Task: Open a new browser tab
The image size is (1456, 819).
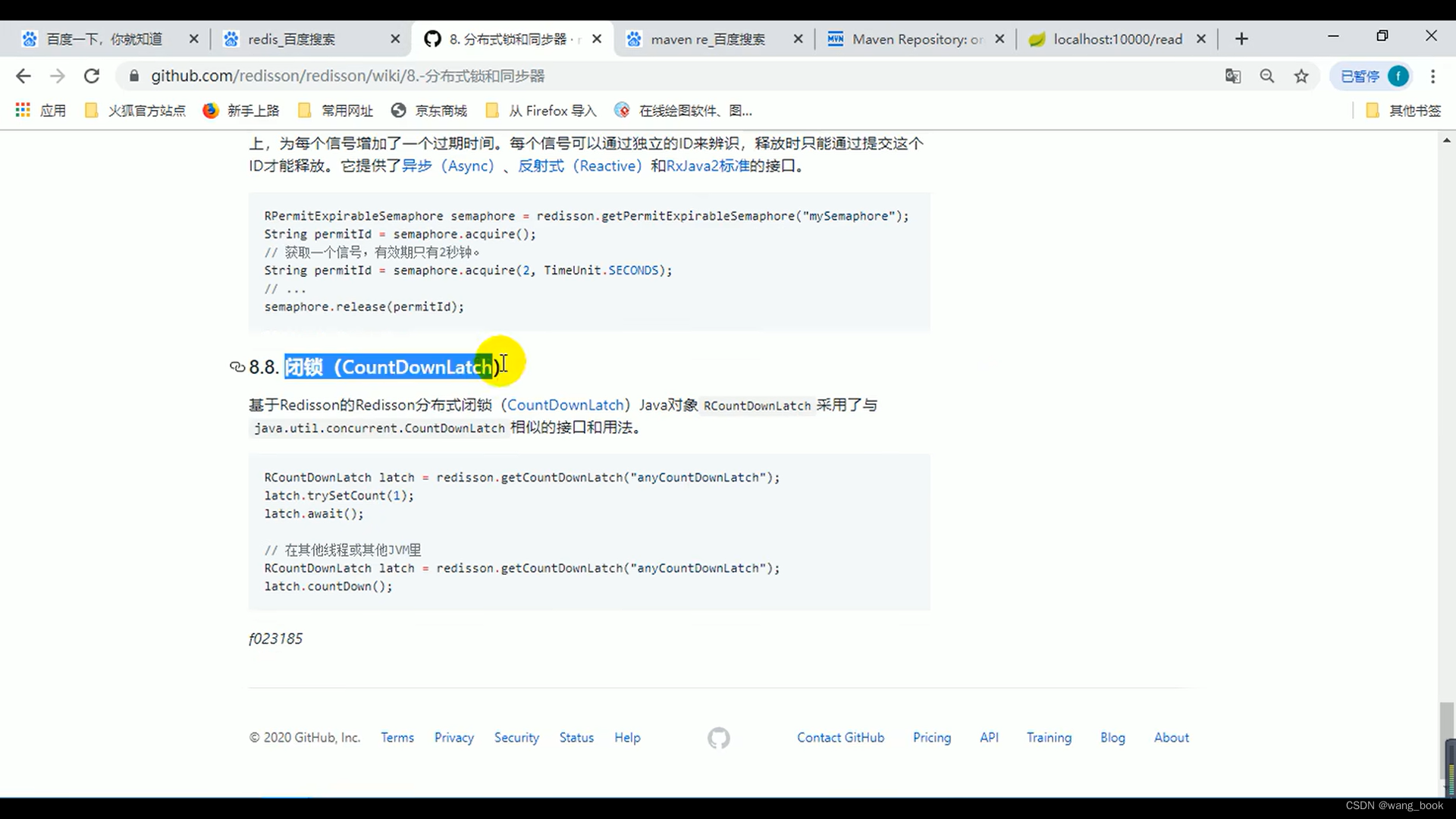Action: [1241, 39]
